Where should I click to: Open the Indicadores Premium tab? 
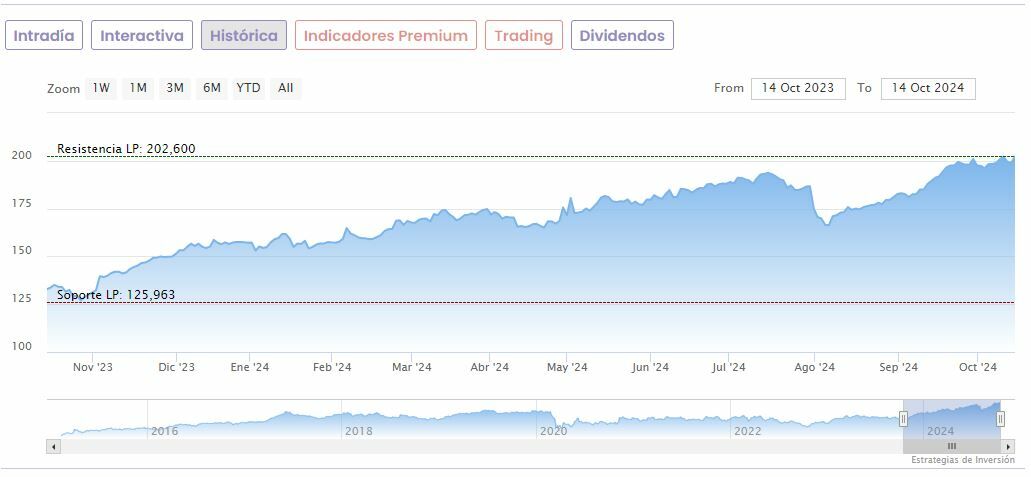(385, 36)
